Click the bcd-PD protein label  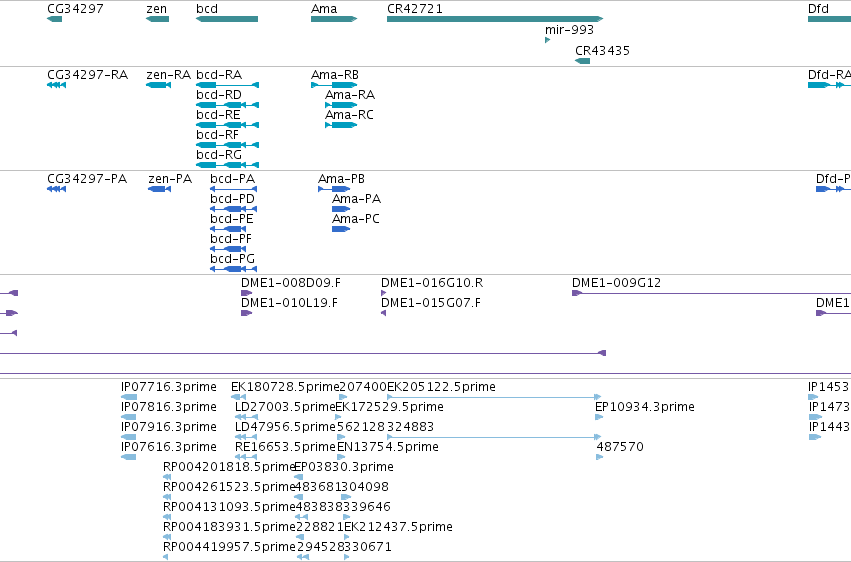click(x=232, y=199)
